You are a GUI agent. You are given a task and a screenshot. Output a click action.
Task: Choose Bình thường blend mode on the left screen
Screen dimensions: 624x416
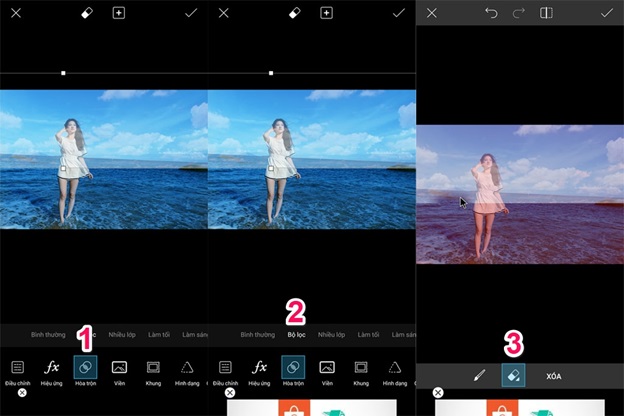coord(48,335)
